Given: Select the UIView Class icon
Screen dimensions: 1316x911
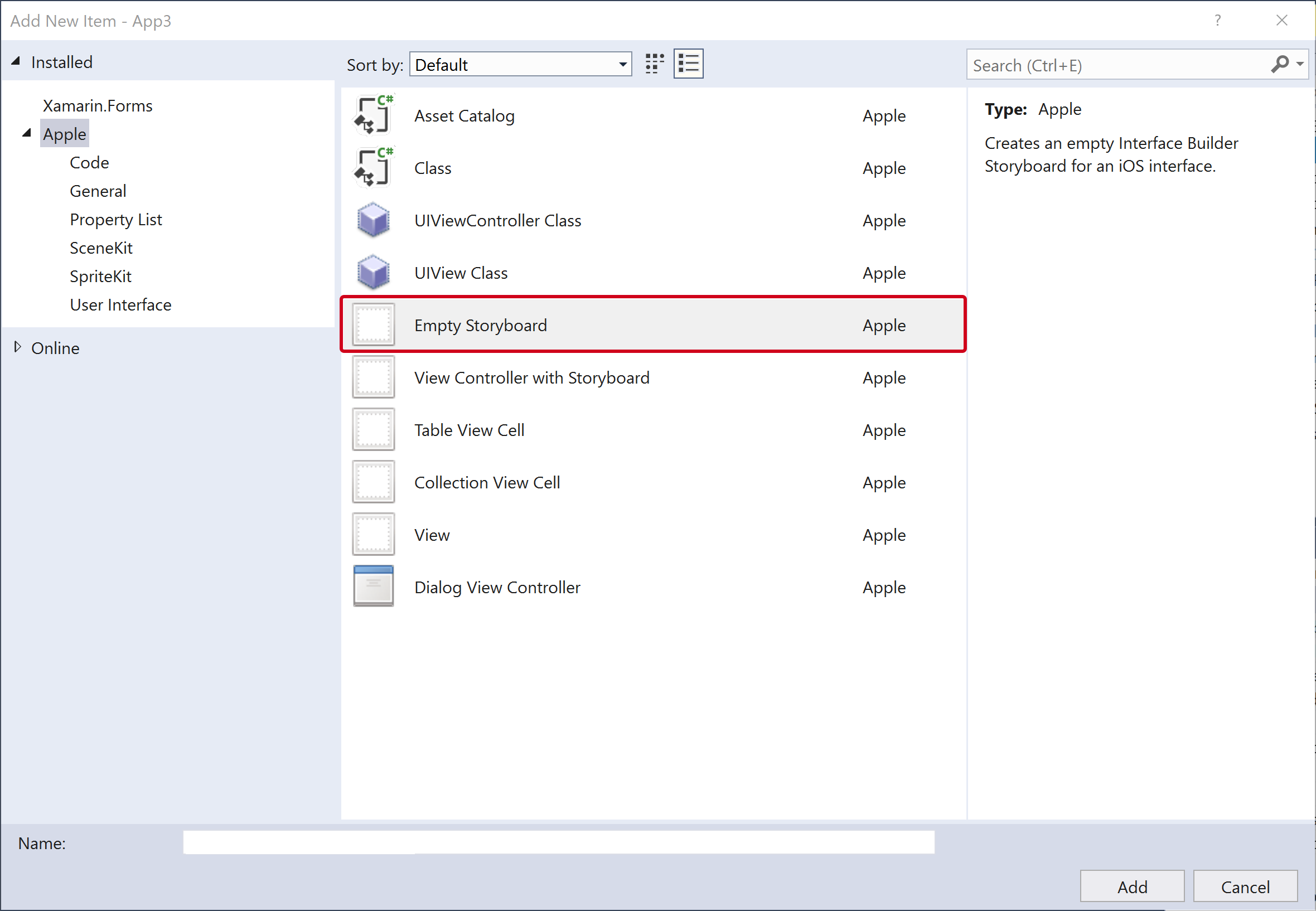Looking at the screenshot, I should pyautogui.click(x=374, y=272).
